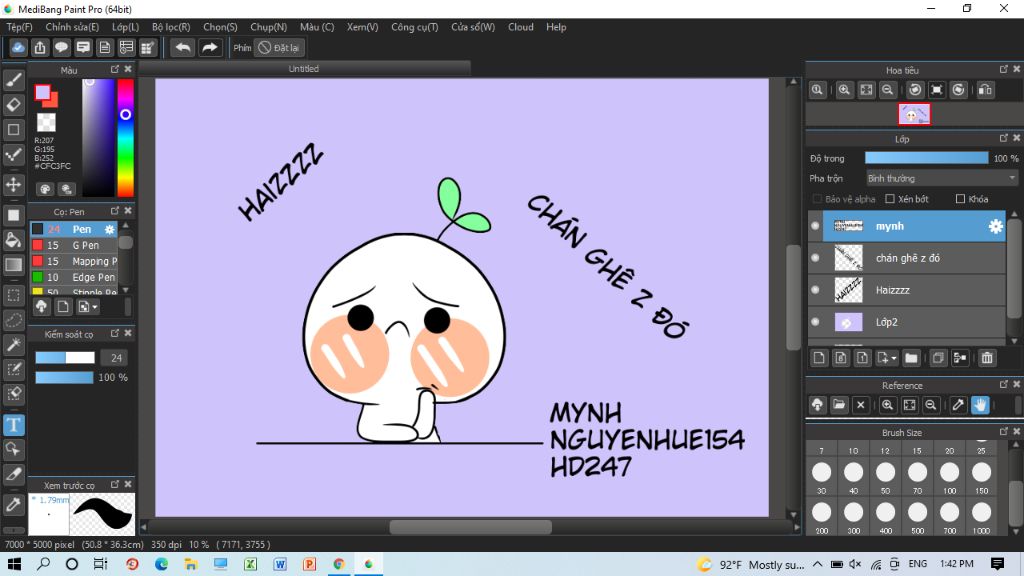Zoom out on the Navigator panel
This screenshot has width=1024, height=576.
(x=888, y=90)
